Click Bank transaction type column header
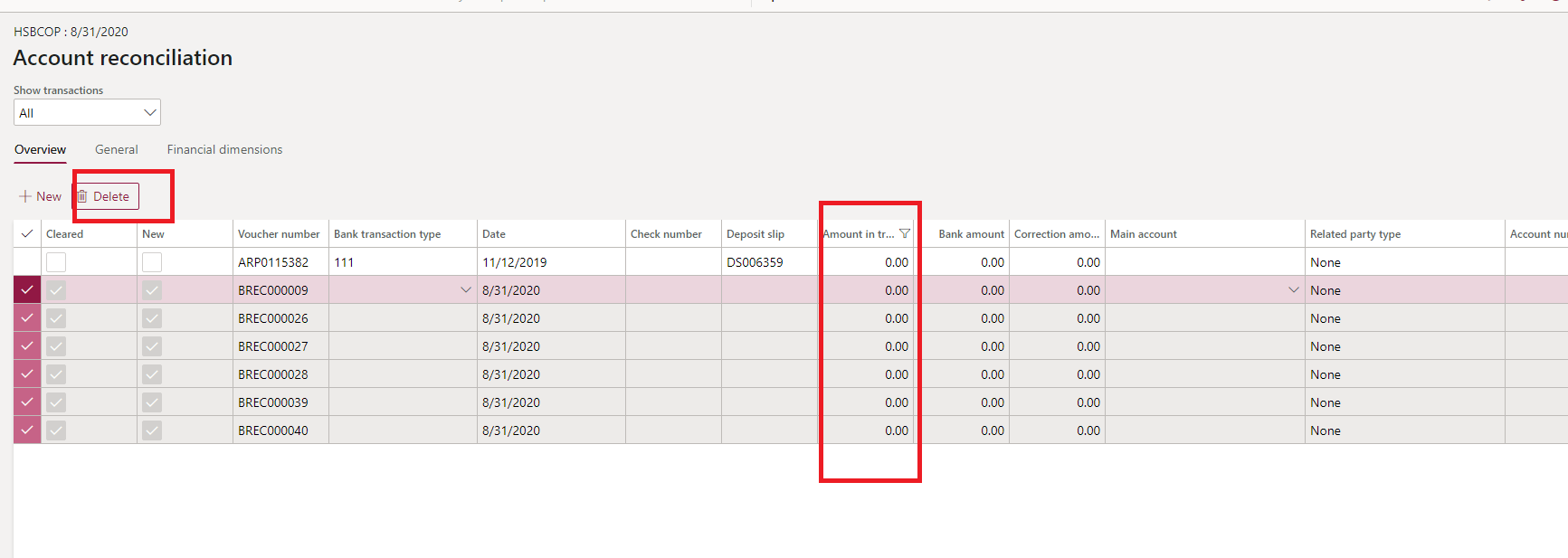The image size is (1568, 558). [403, 233]
